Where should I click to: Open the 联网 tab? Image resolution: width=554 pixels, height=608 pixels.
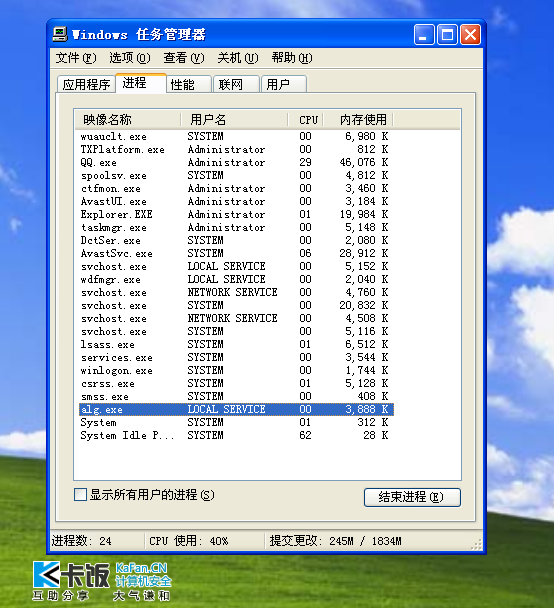pos(236,84)
